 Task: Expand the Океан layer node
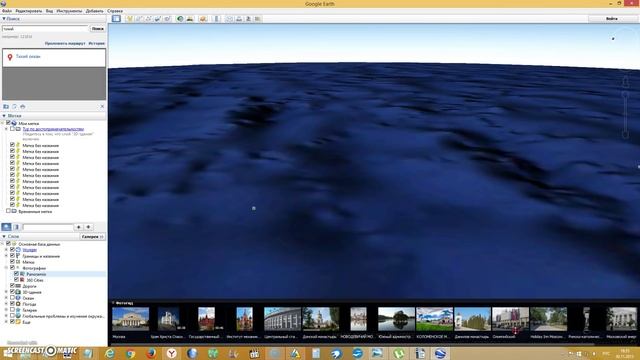[x=6, y=298]
